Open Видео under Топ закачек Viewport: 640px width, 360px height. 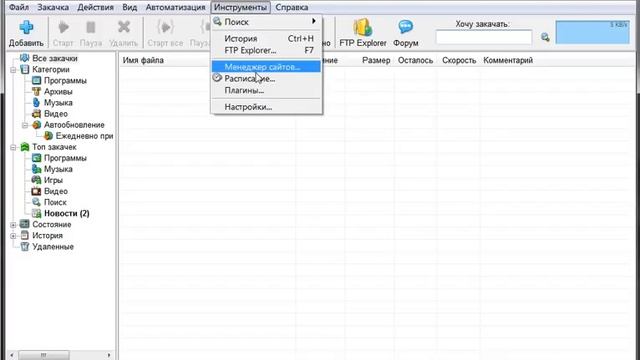click(x=56, y=191)
